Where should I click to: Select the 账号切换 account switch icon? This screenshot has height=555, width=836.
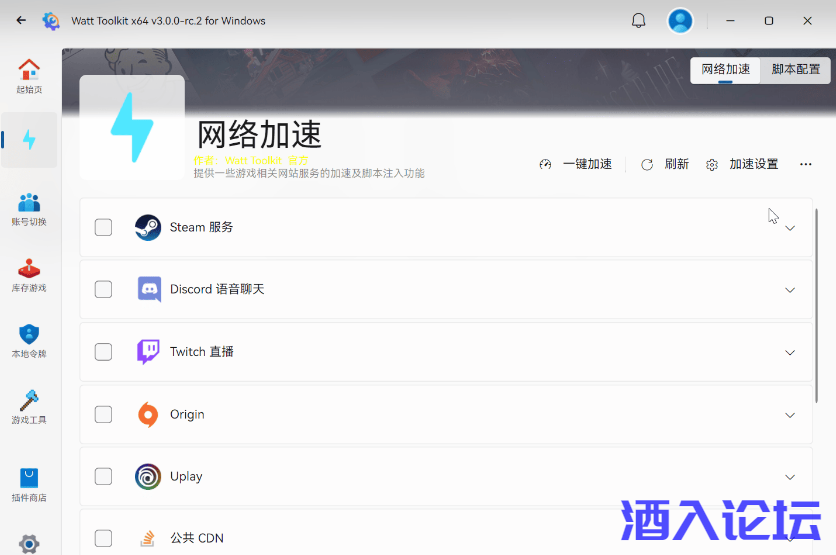(29, 209)
